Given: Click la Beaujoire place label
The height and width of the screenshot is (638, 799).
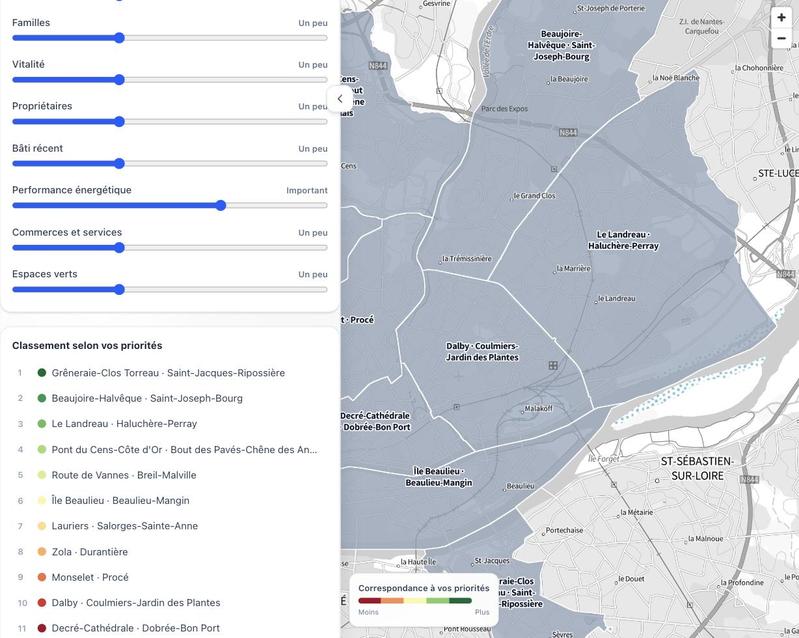Looking at the screenshot, I should coord(569,79).
